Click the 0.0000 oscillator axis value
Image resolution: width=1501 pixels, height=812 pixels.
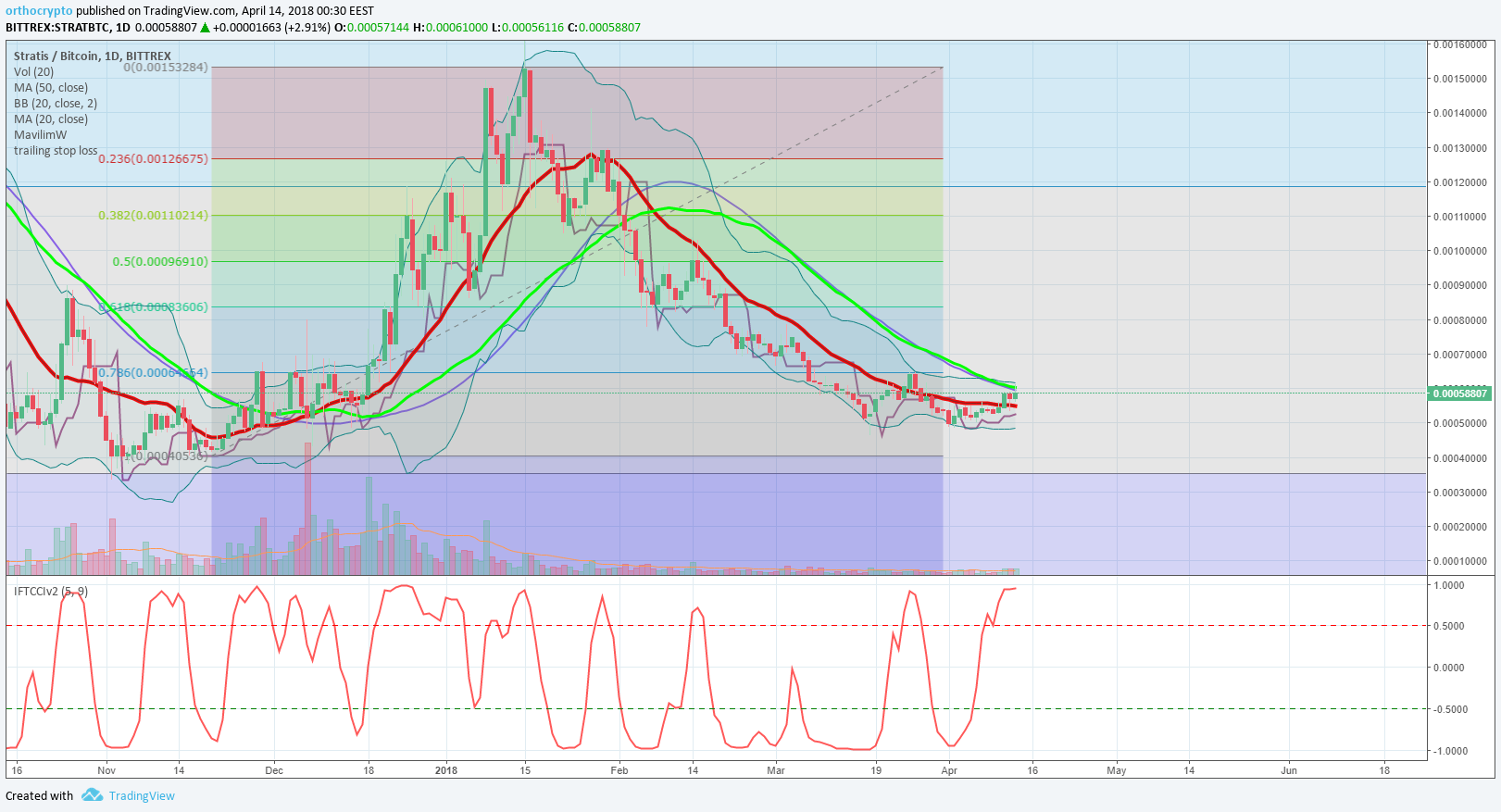[1449, 668]
